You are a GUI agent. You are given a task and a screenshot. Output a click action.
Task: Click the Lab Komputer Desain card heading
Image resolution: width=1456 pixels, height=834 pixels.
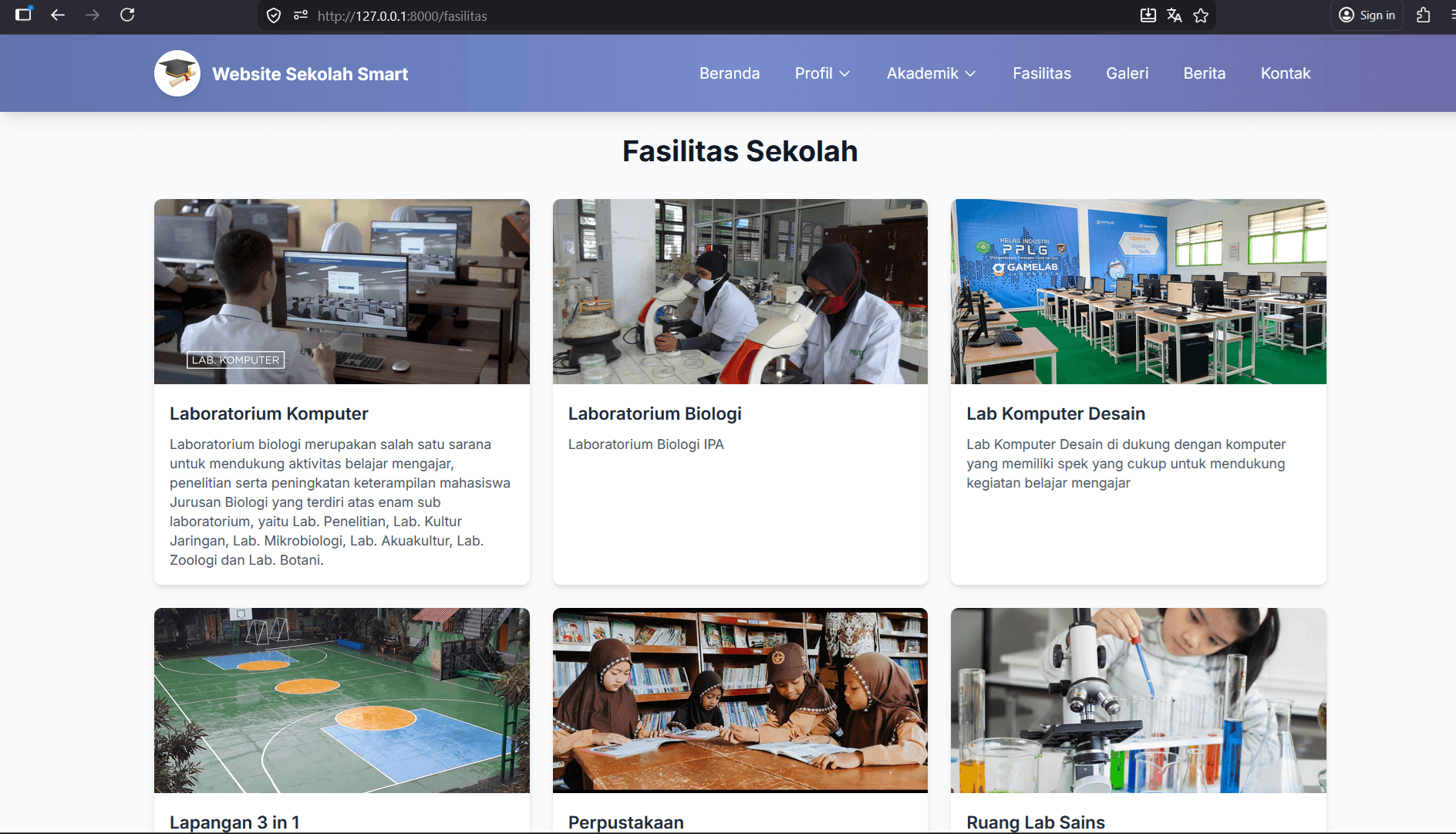[x=1056, y=414]
